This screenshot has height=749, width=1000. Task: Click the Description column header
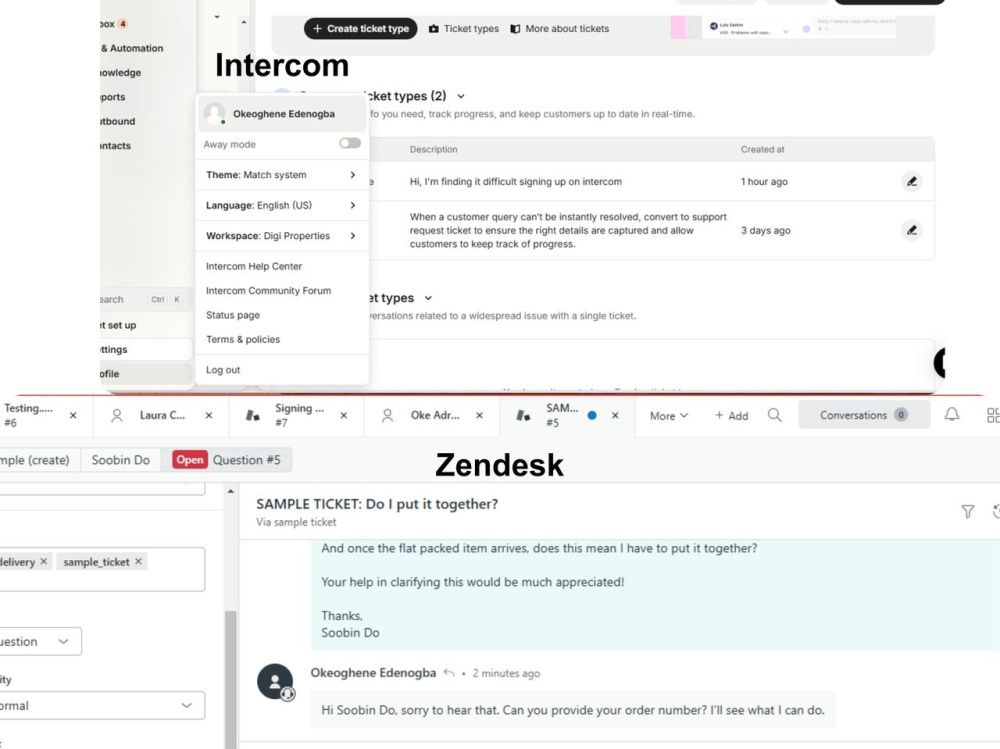[434, 149]
